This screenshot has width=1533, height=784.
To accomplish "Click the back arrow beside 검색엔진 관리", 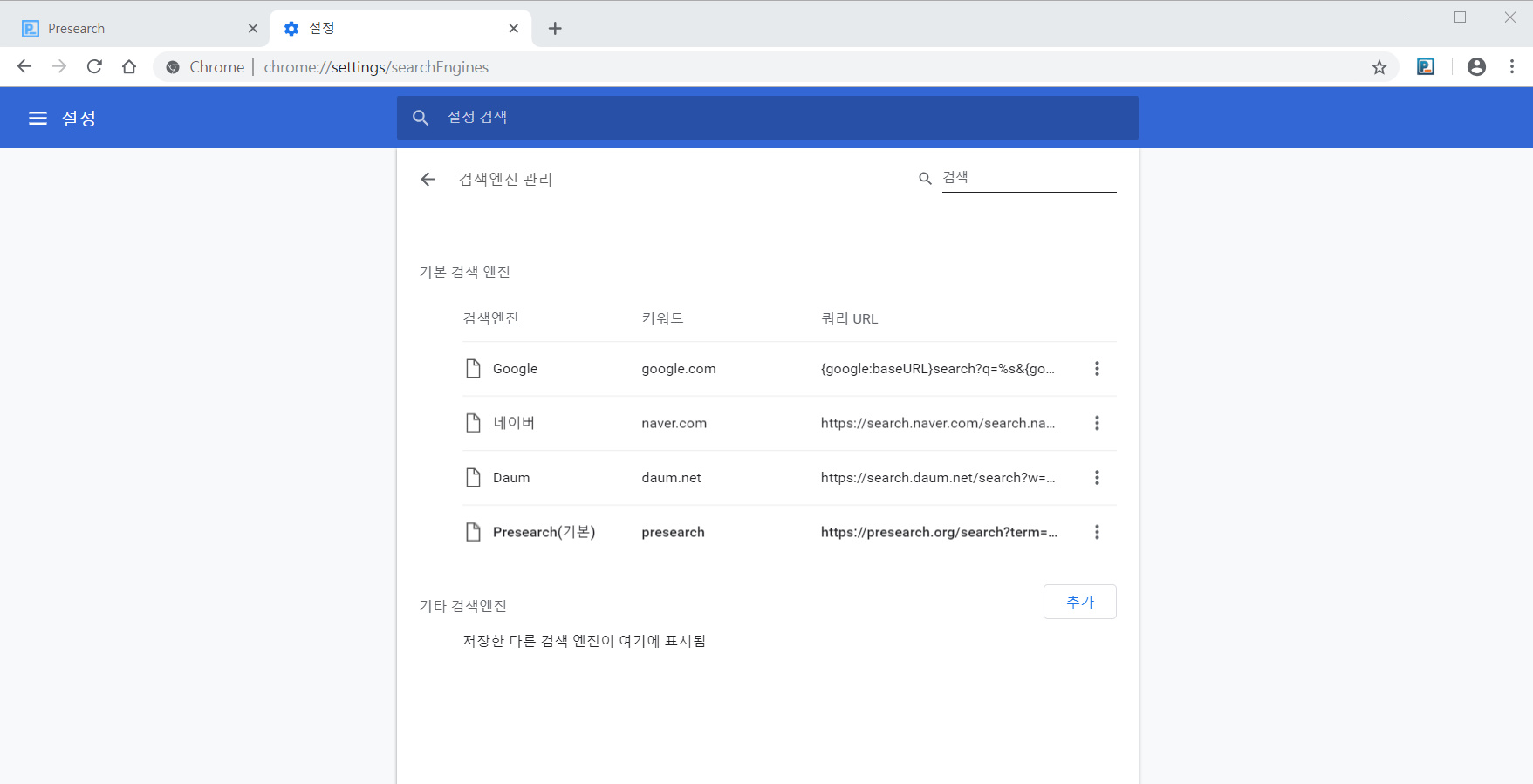I will (x=428, y=179).
